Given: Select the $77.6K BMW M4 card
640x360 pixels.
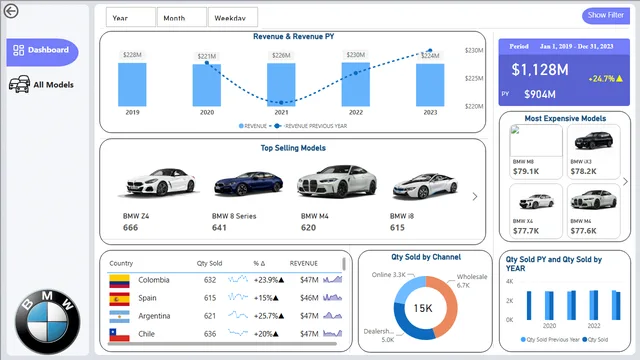Looking at the screenshot, I should [x=593, y=211].
